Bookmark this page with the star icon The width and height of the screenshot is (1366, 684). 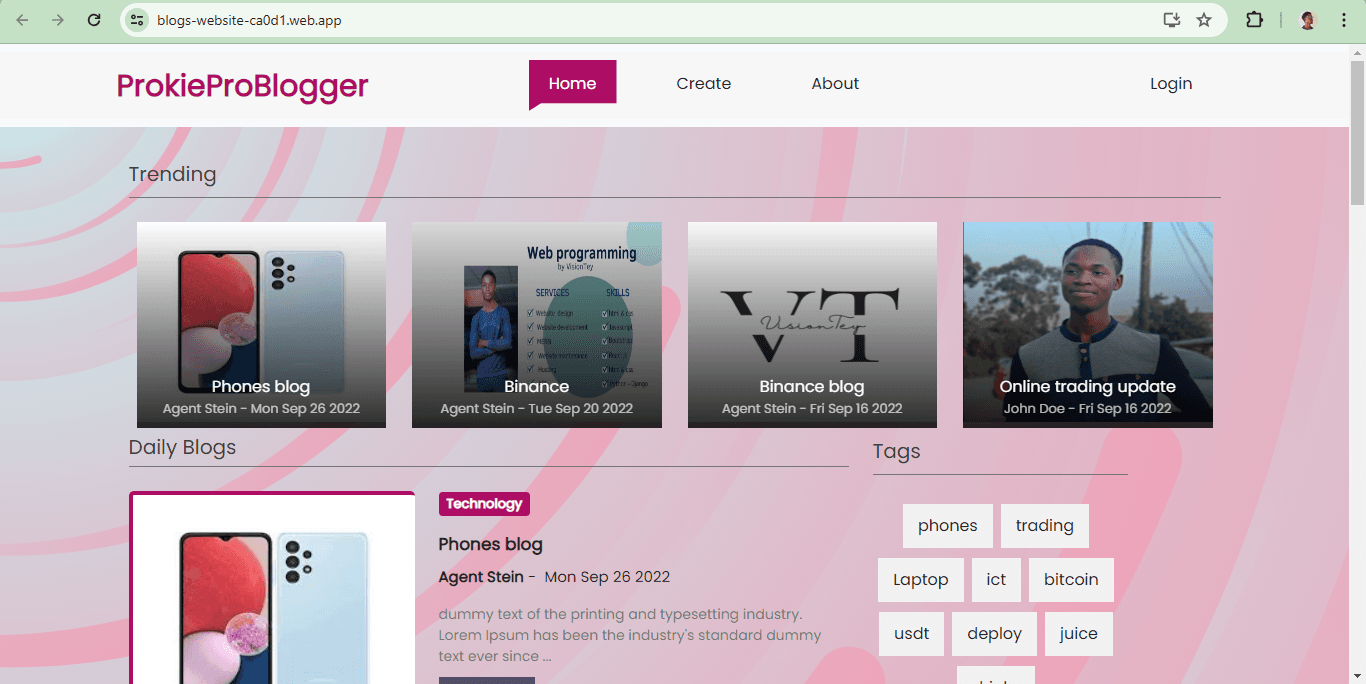(x=1204, y=20)
